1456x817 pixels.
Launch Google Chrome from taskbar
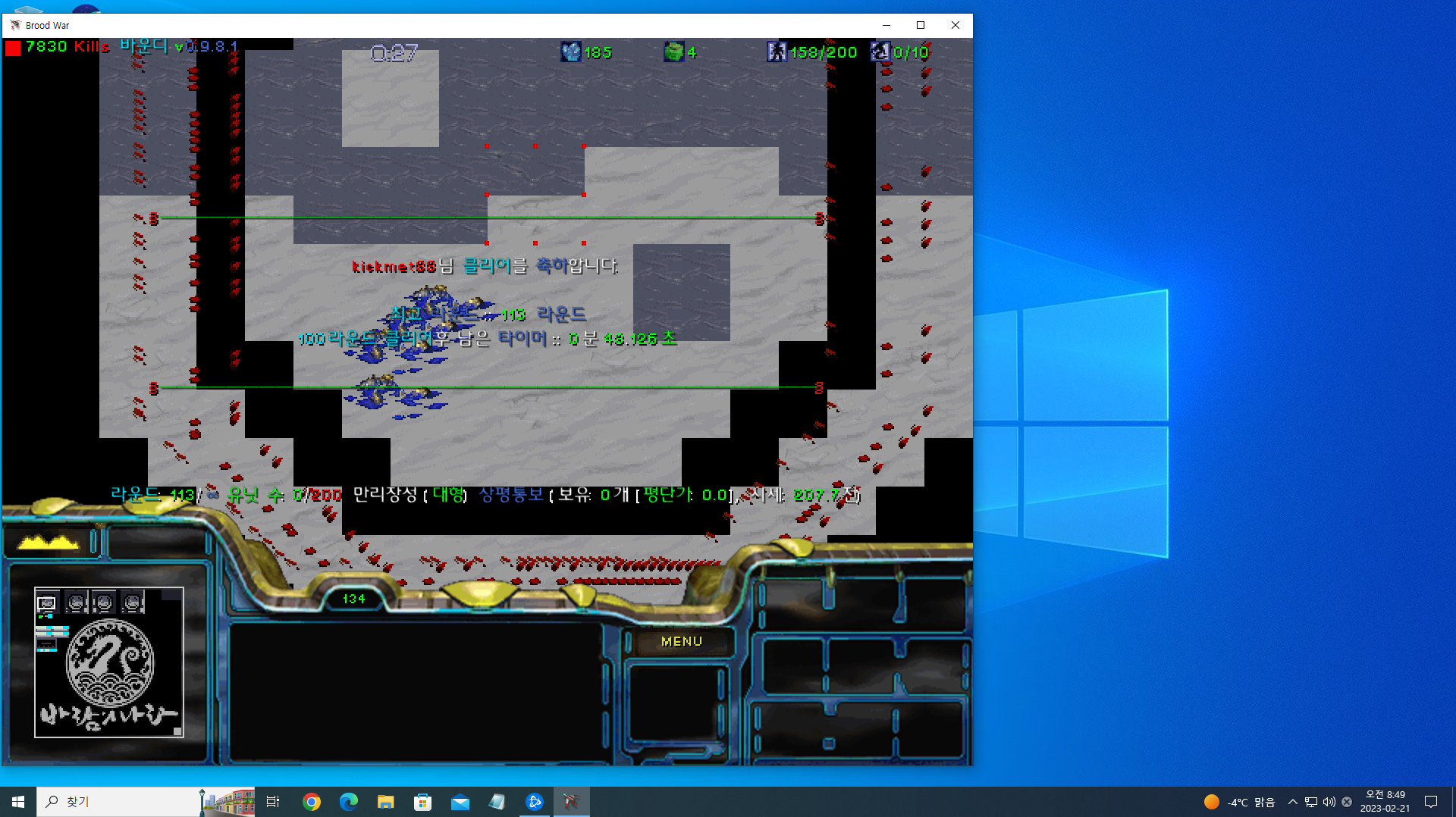[x=312, y=802]
